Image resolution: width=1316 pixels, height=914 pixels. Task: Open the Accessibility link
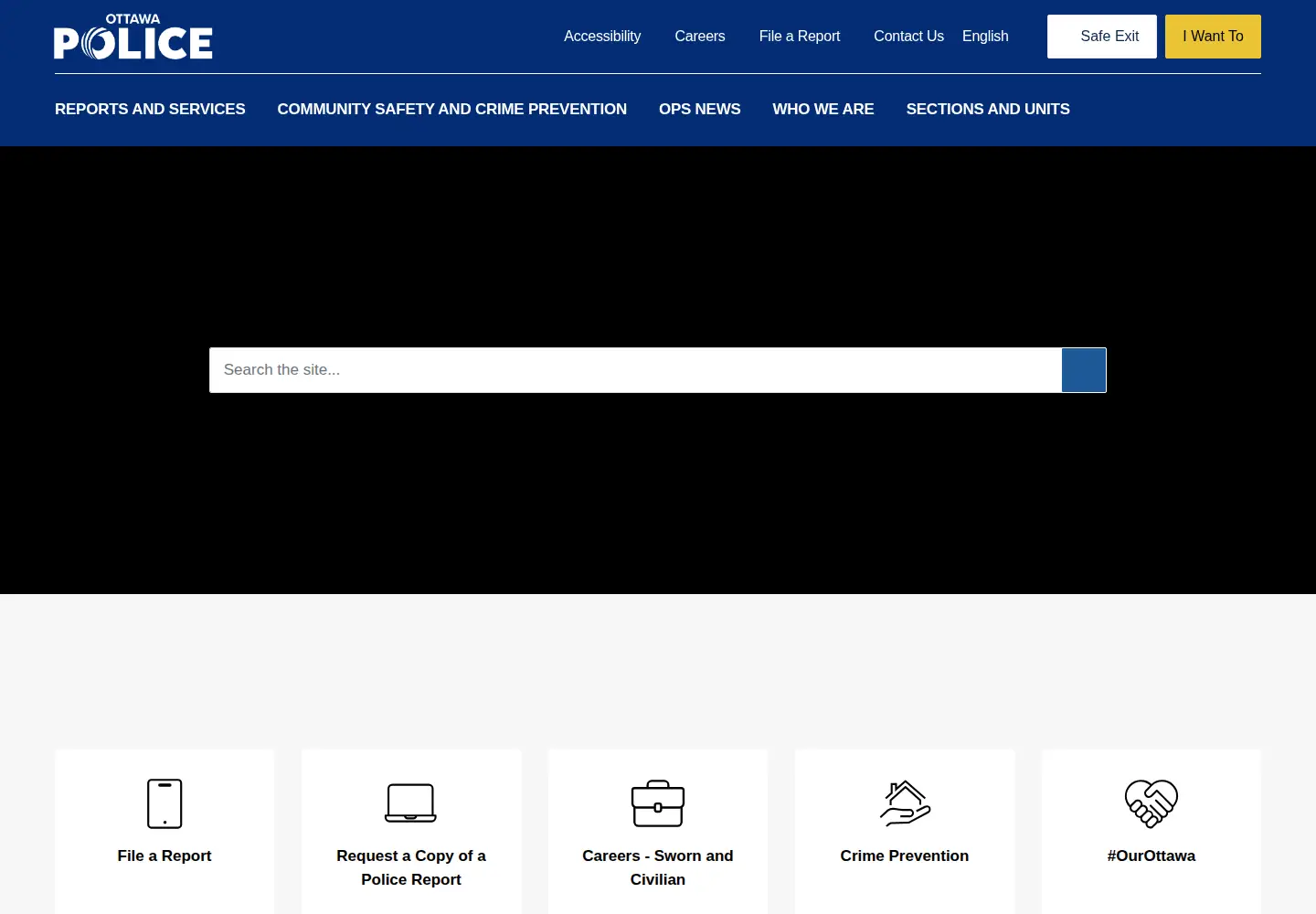click(x=602, y=37)
